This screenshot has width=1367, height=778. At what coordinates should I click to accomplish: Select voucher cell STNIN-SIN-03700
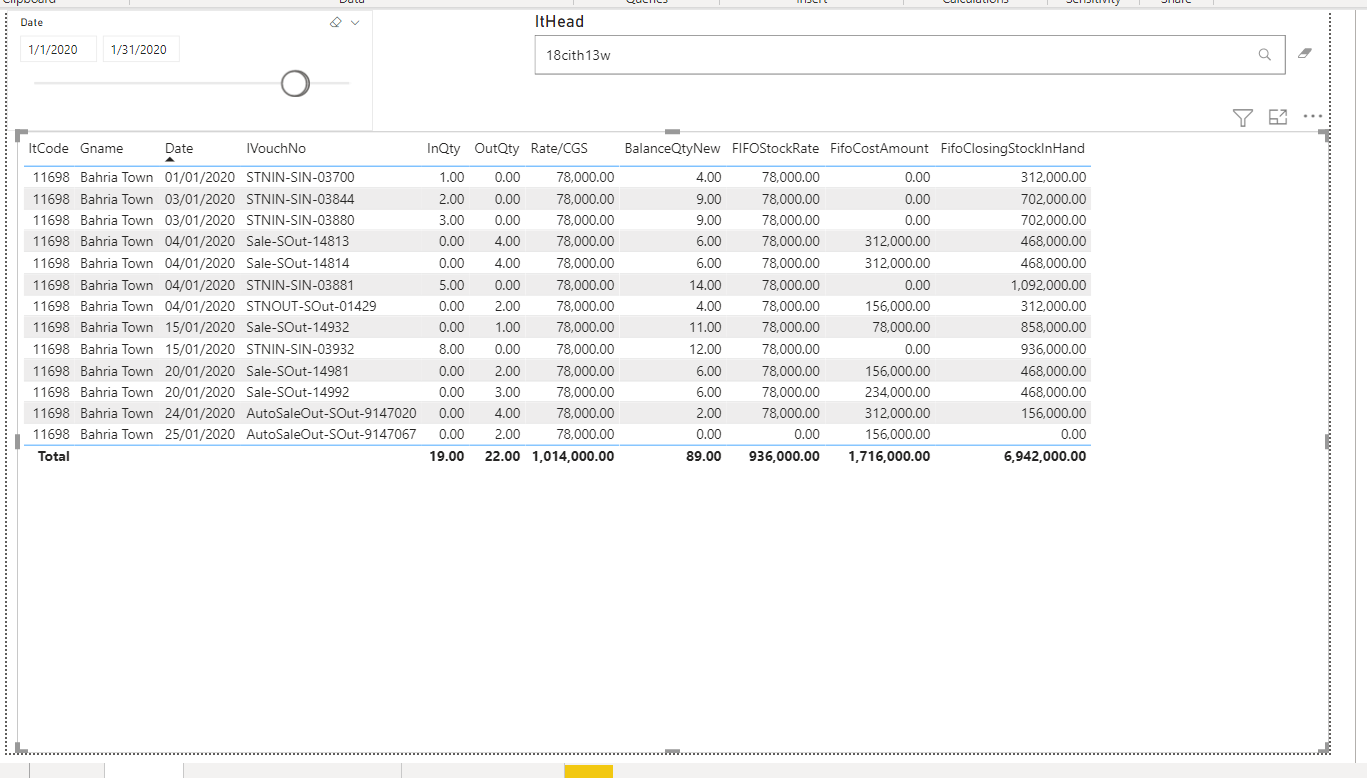pyautogui.click(x=300, y=177)
